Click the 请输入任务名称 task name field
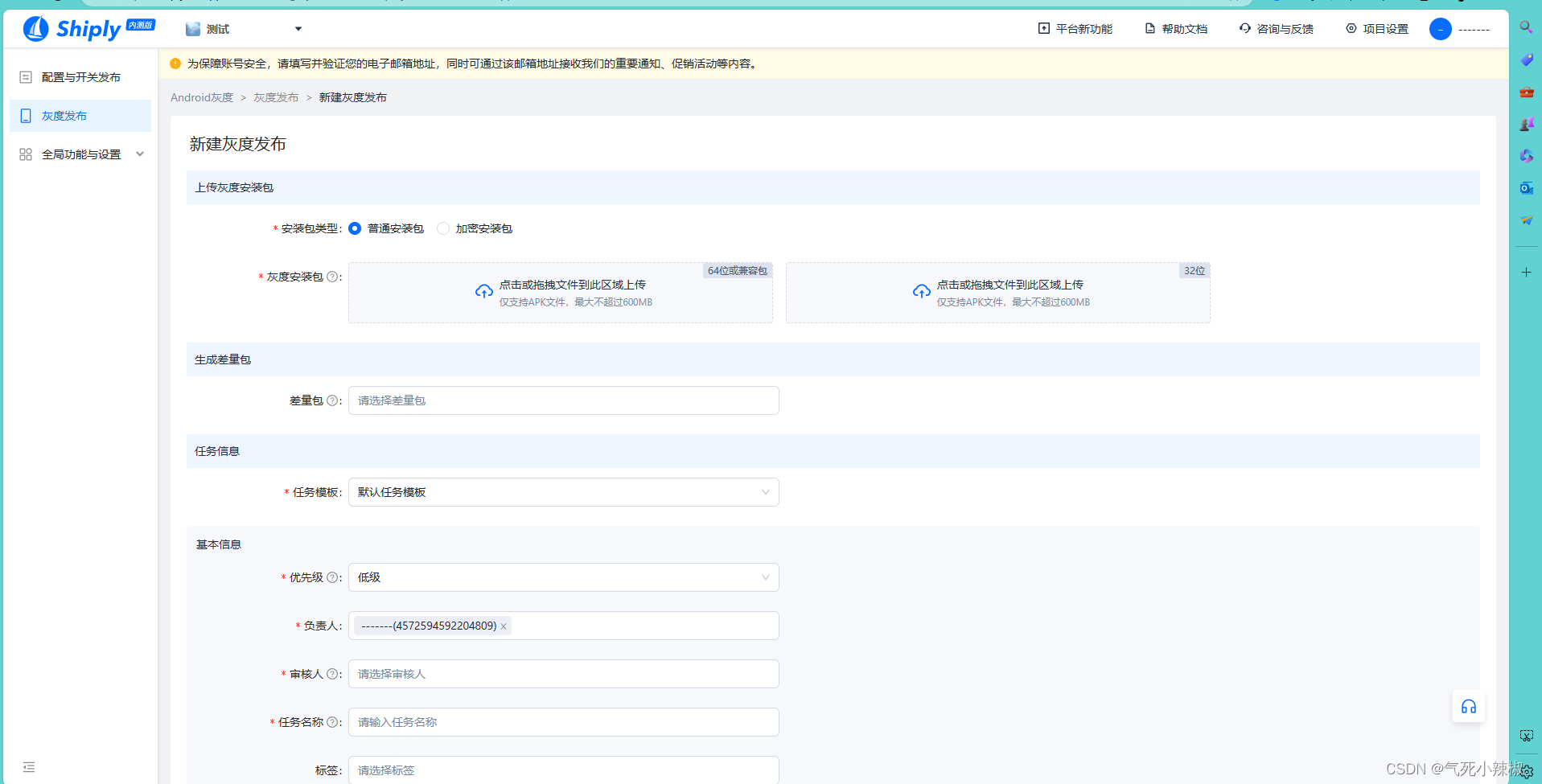Viewport: 1542px width, 784px height. (562, 721)
